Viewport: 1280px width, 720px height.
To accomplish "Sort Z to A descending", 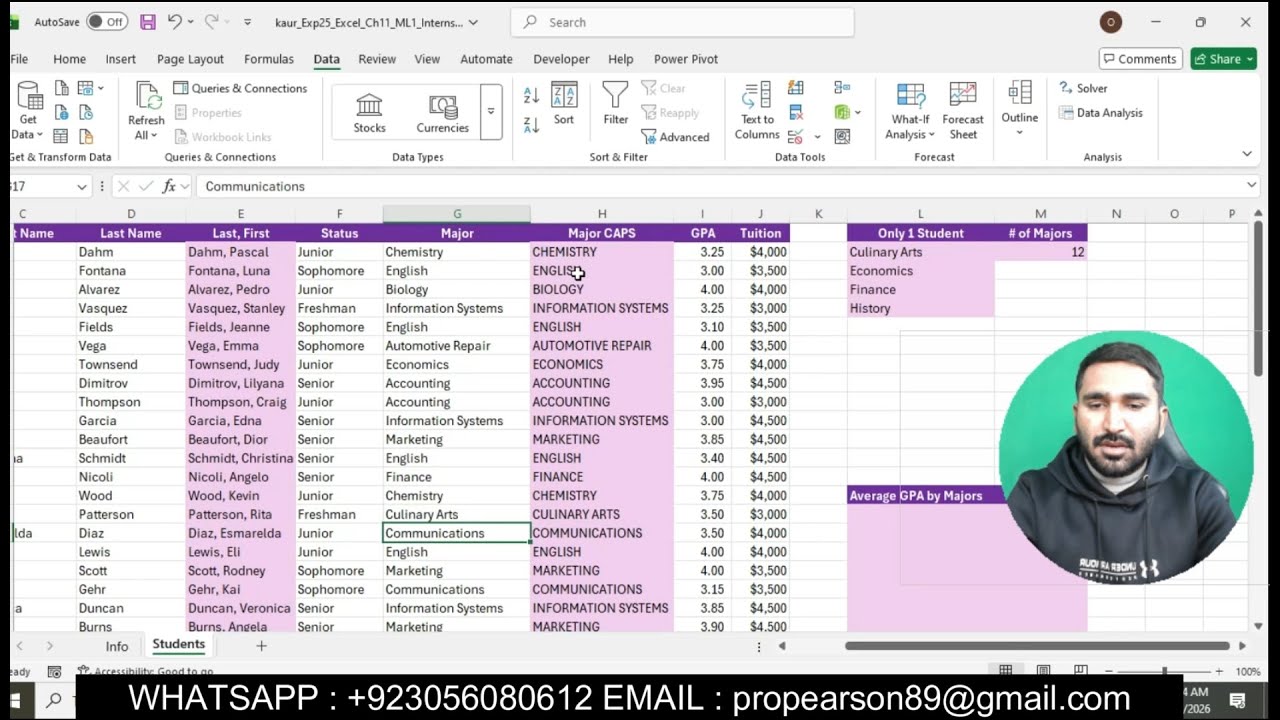I will (x=531, y=125).
